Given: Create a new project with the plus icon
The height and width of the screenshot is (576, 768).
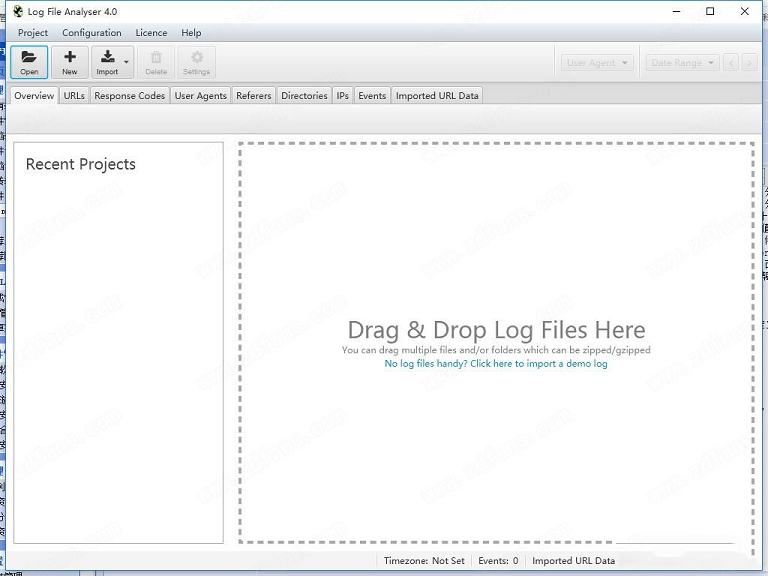Looking at the screenshot, I should coord(69,57).
